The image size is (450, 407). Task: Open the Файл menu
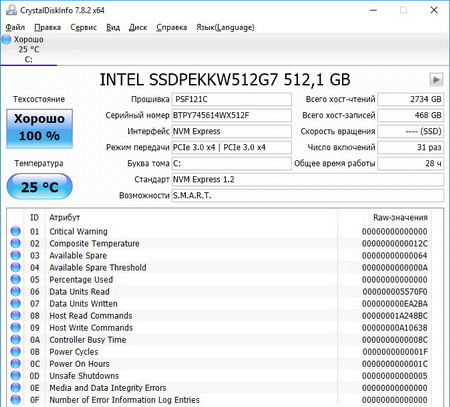[15, 27]
